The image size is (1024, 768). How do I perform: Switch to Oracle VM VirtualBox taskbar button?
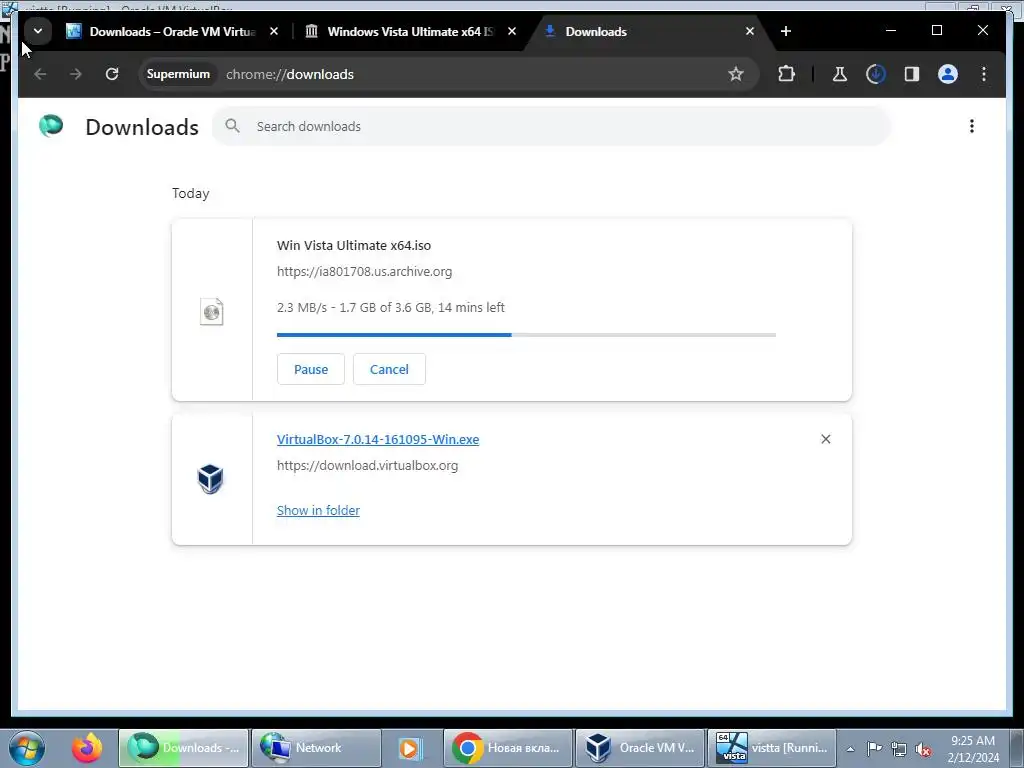640,748
